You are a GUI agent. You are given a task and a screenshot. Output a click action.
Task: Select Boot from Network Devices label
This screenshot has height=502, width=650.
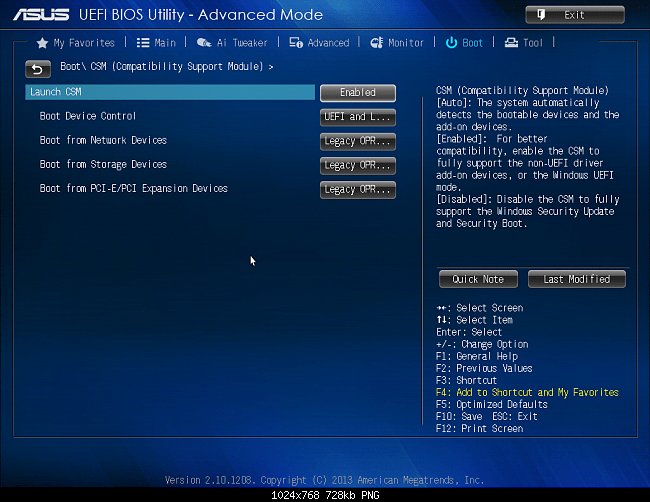[103, 140]
